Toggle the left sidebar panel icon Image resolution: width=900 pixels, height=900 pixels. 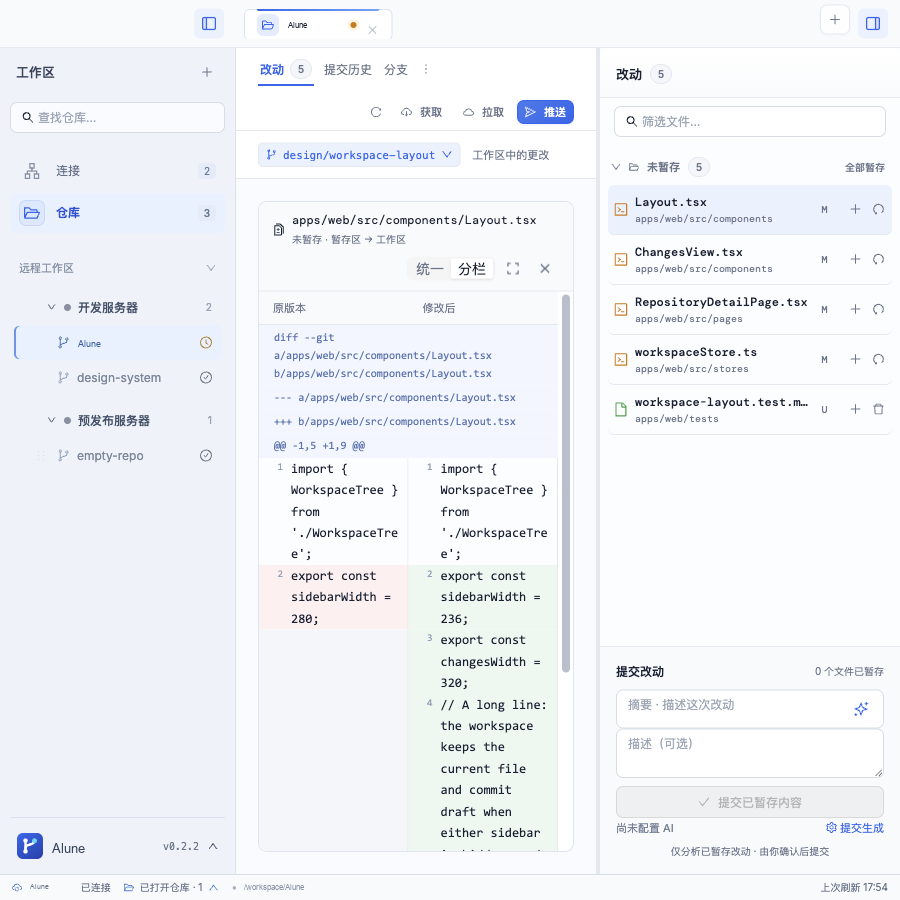pyautogui.click(x=209, y=24)
